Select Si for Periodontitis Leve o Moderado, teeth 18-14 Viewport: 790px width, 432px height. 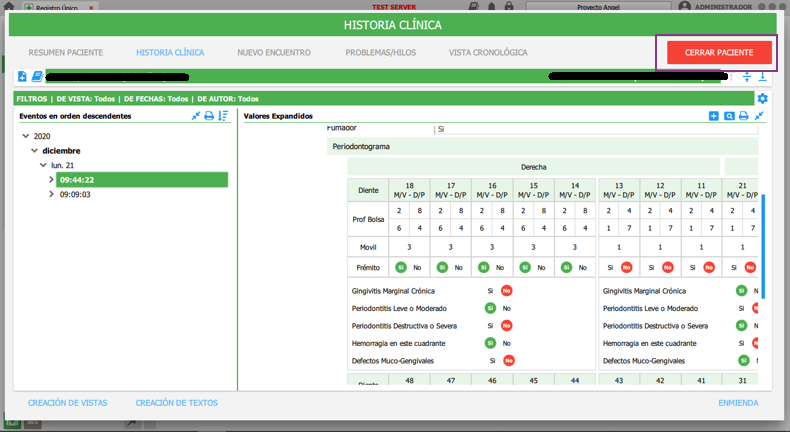[x=490, y=308]
